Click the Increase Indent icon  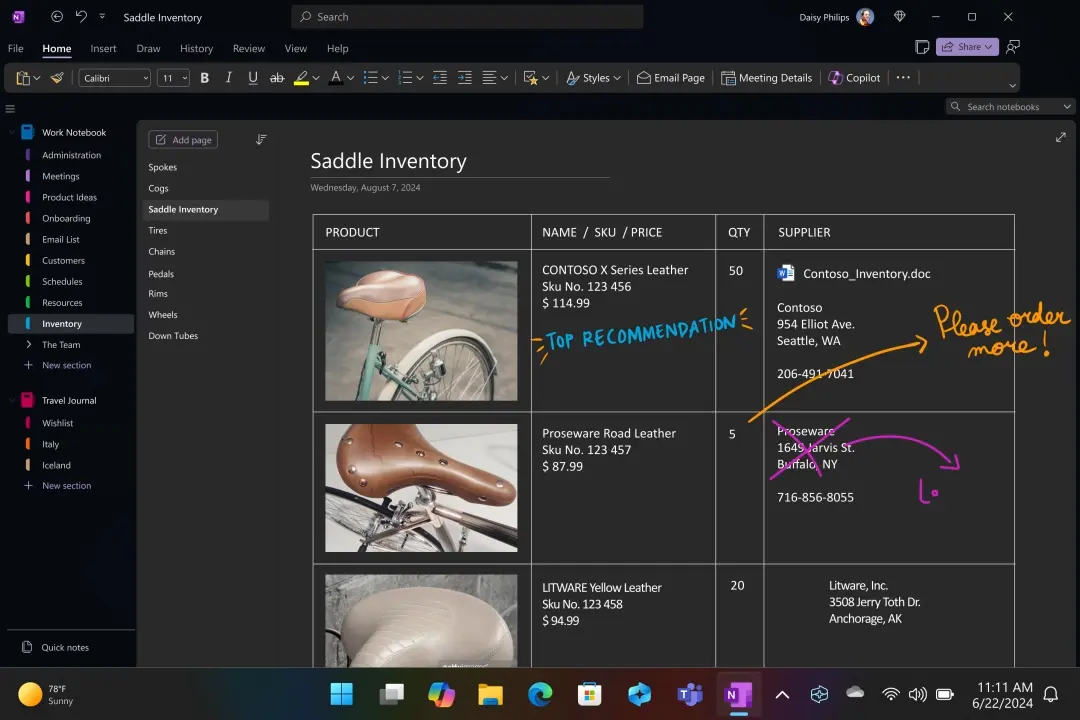[x=464, y=78]
